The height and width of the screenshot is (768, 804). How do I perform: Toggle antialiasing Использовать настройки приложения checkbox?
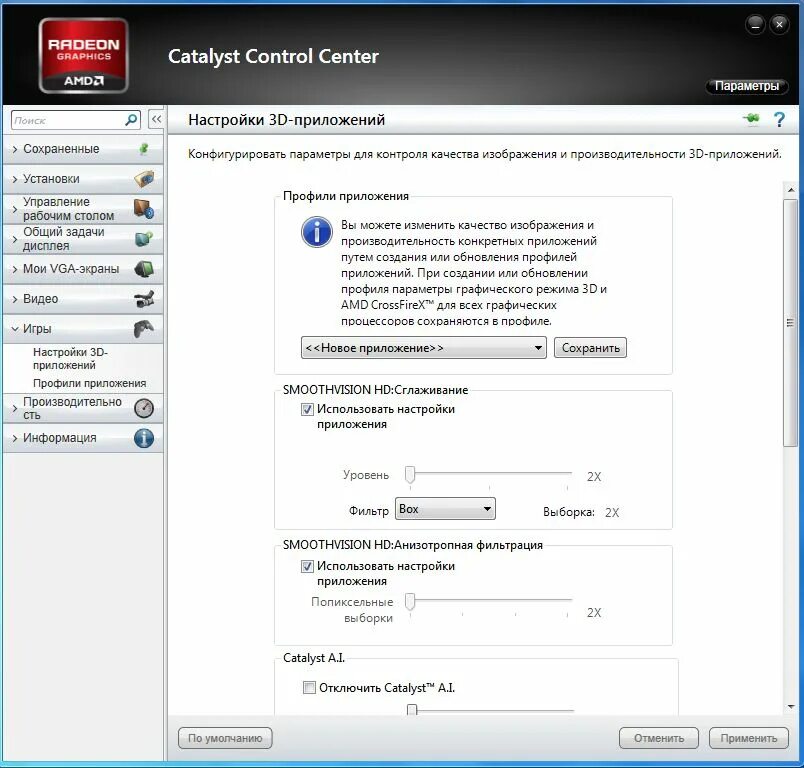(307, 409)
